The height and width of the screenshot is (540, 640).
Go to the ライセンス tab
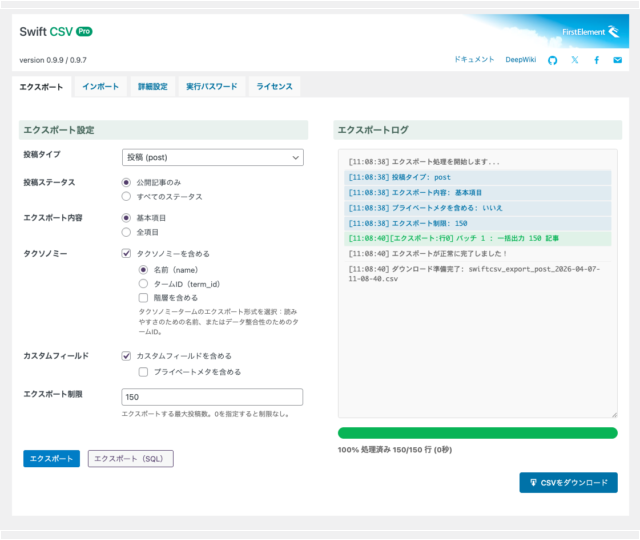coord(274,87)
